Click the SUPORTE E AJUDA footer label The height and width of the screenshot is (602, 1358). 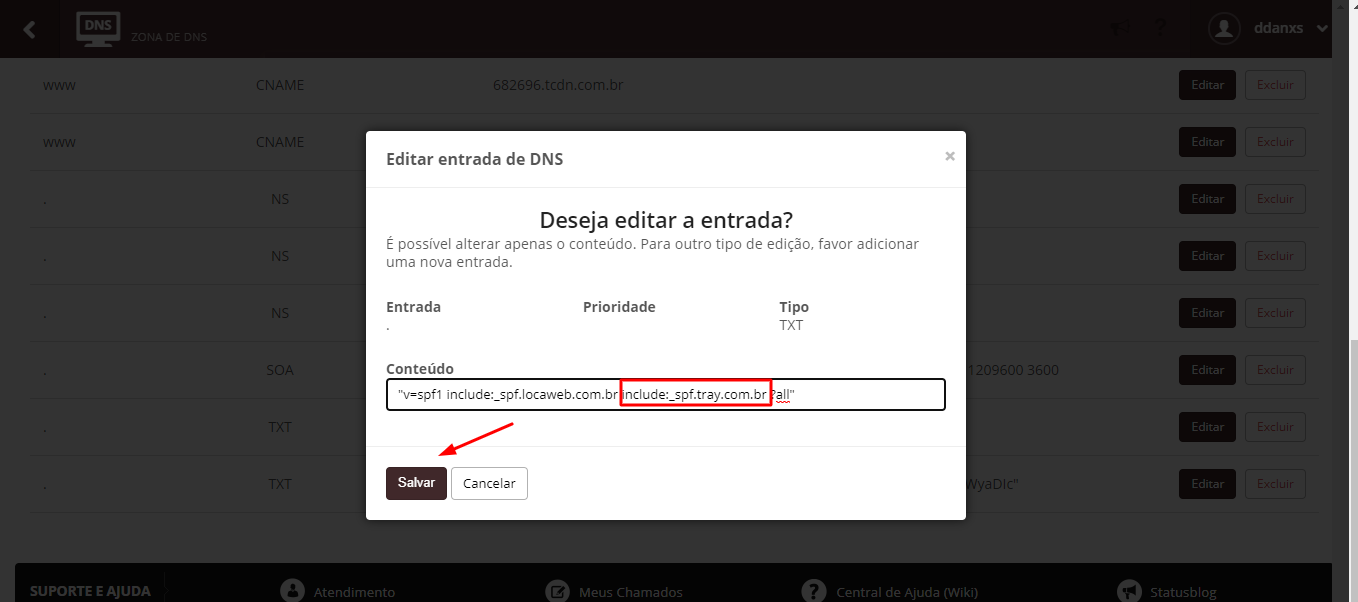pyautogui.click(x=90, y=591)
